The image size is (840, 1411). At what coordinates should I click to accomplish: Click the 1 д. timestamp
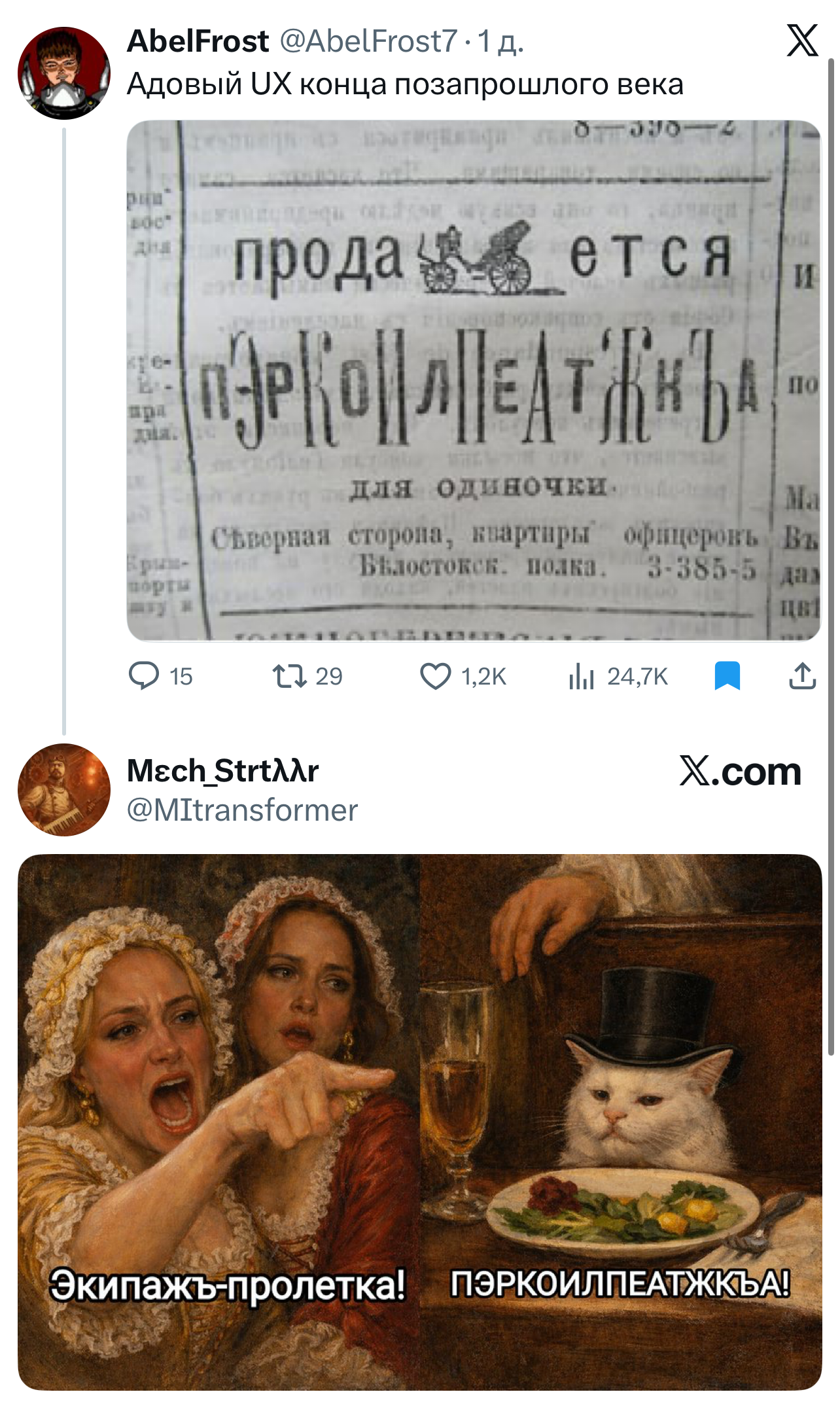(500, 41)
